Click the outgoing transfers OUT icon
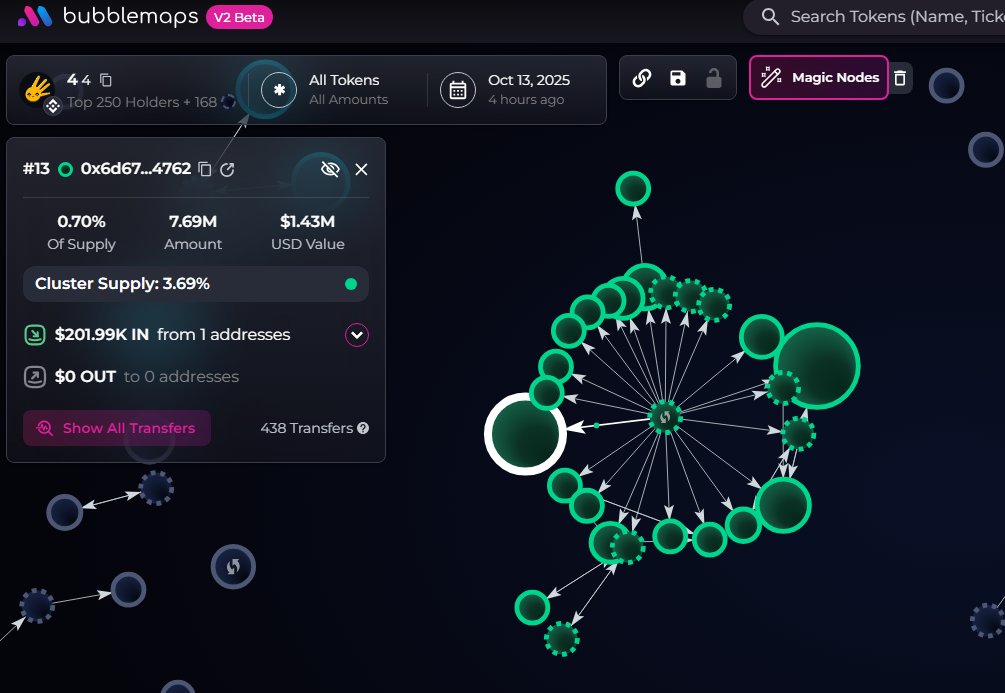The height and width of the screenshot is (693, 1005). tap(35, 377)
